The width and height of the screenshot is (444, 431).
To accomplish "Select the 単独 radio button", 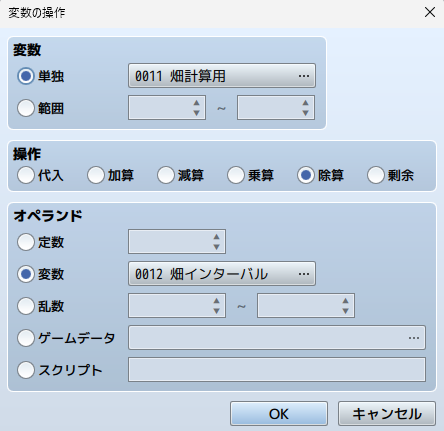I will (26, 76).
